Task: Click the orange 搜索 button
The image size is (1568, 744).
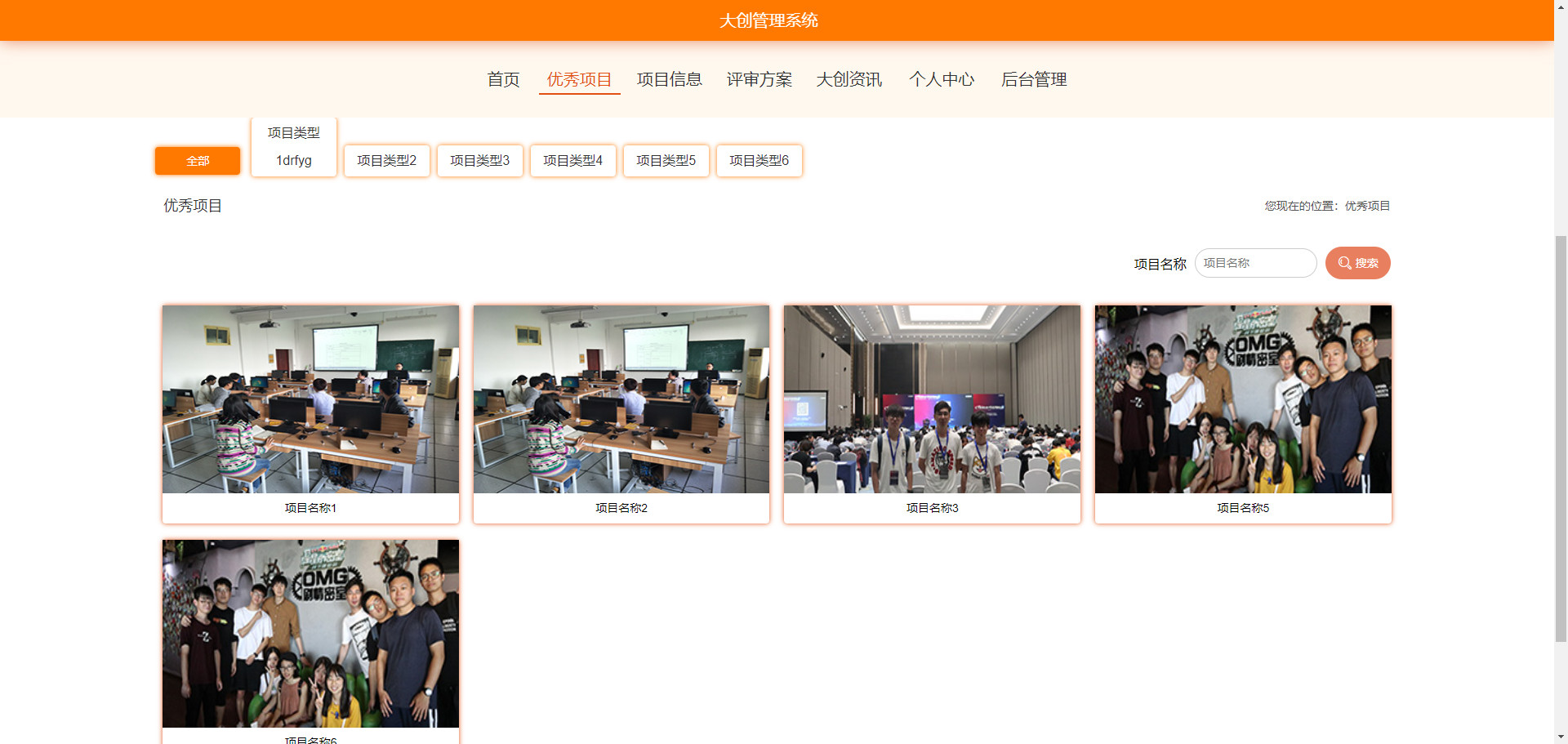Action: pyautogui.click(x=1358, y=263)
